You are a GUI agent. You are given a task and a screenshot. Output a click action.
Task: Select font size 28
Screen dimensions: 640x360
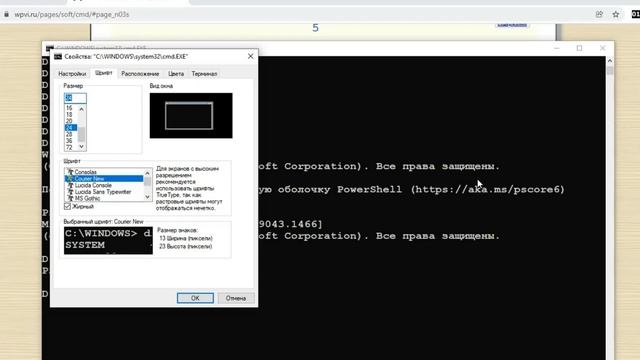point(69,134)
